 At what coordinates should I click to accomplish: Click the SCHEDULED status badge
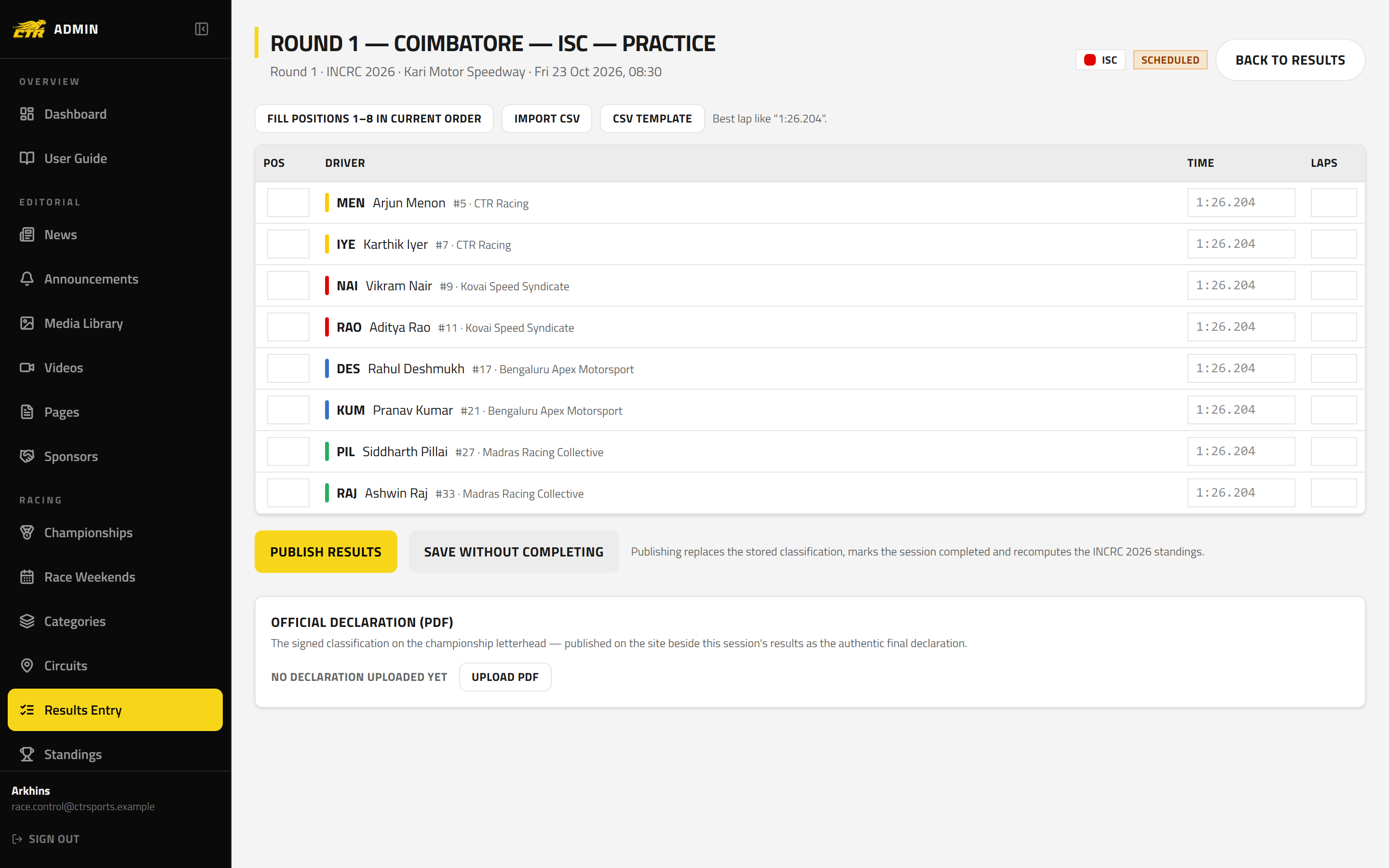[x=1170, y=60]
